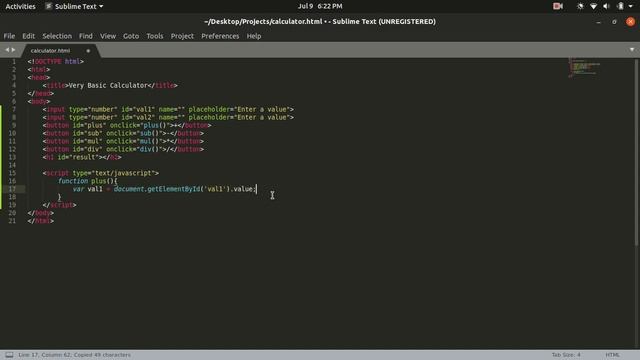
Task: Click 'function plus(){' code line
Action: (x=87, y=181)
